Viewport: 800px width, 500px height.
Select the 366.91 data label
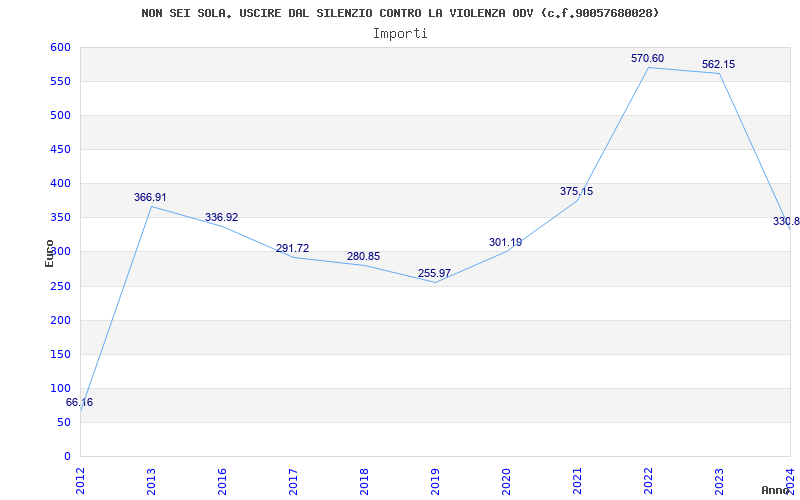(150, 197)
